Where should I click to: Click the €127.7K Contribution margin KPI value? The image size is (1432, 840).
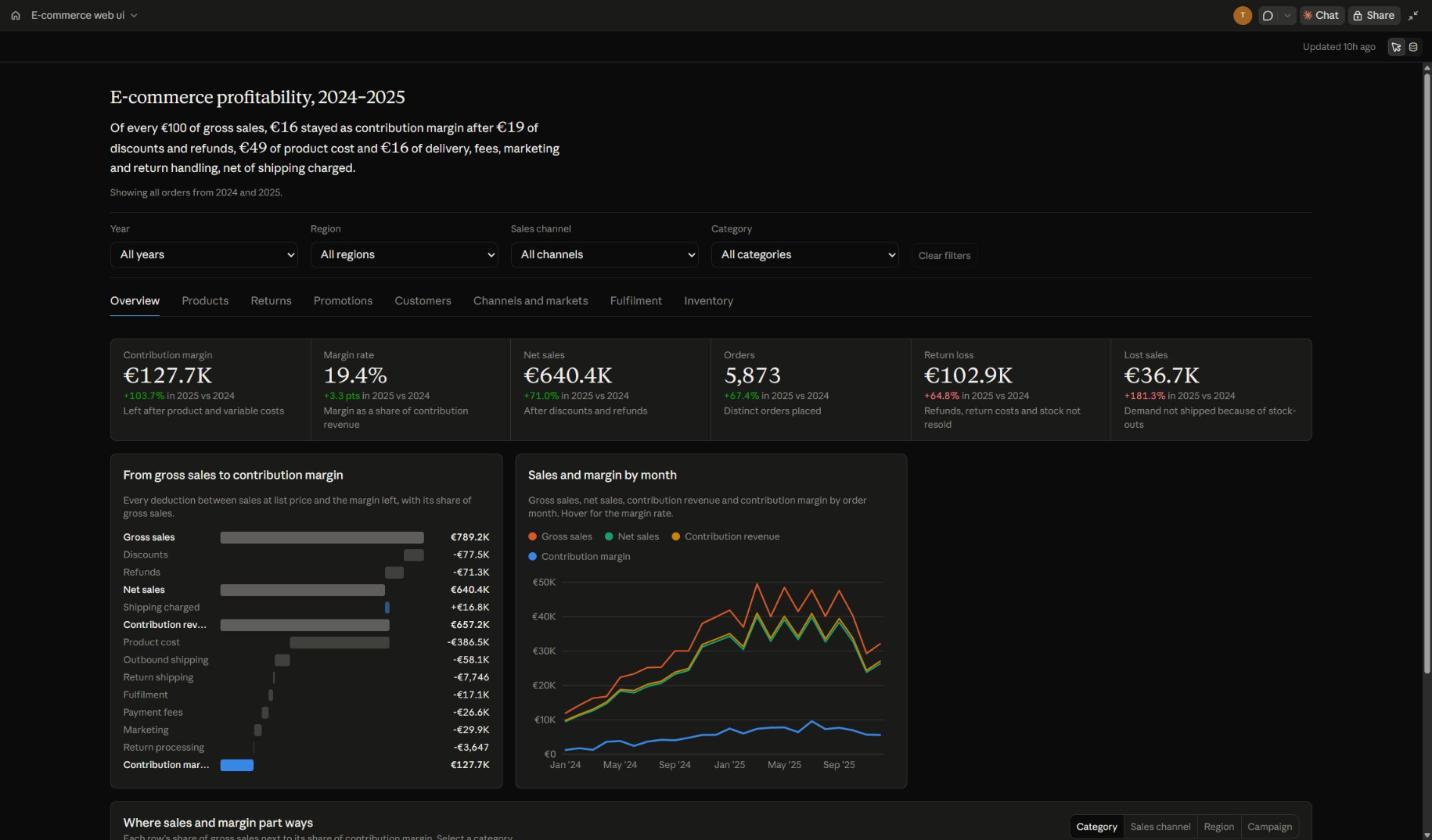168,376
